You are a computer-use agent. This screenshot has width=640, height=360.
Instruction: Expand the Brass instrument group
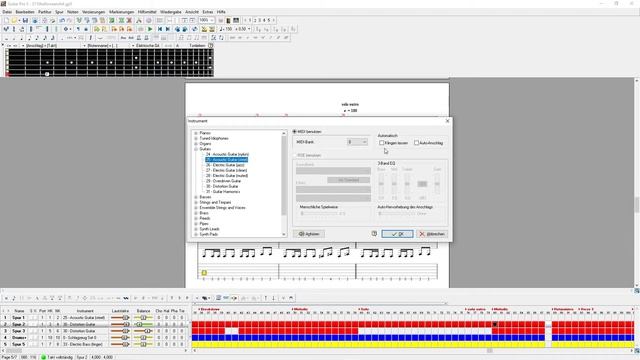pos(196,213)
